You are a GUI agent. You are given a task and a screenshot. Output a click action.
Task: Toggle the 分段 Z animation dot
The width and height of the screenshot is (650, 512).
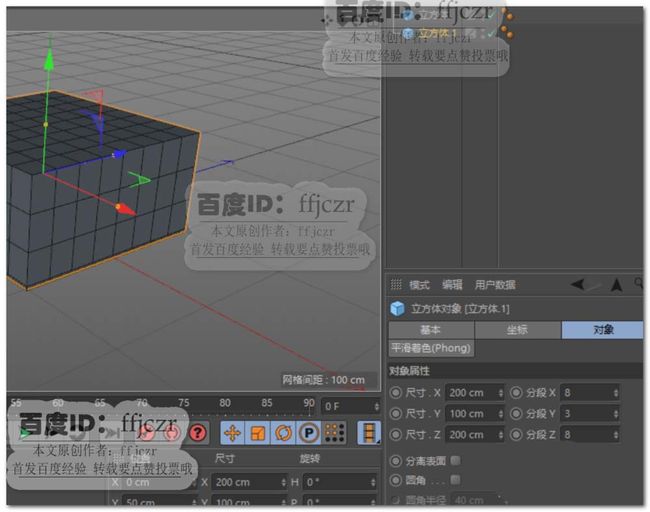pos(516,434)
